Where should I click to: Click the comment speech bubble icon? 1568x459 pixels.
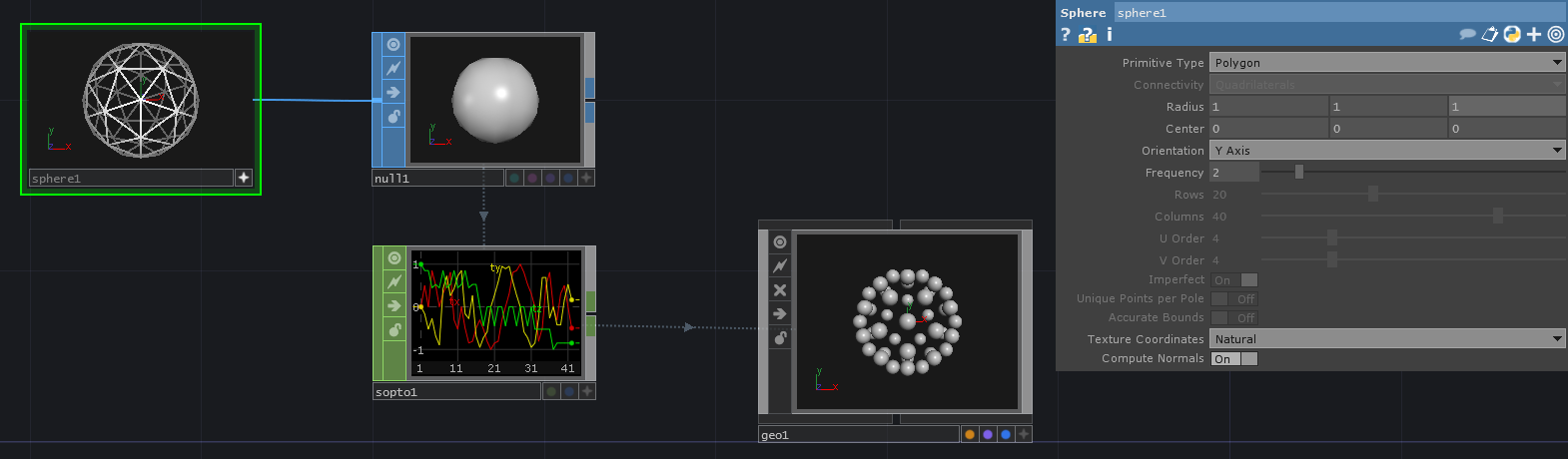click(1467, 34)
